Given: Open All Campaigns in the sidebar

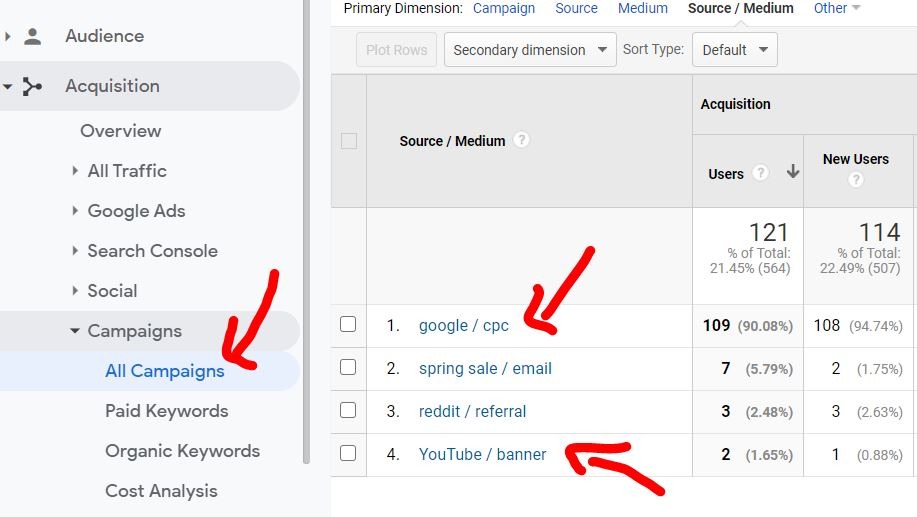Looking at the screenshot, I should click(x=165, y=371).
